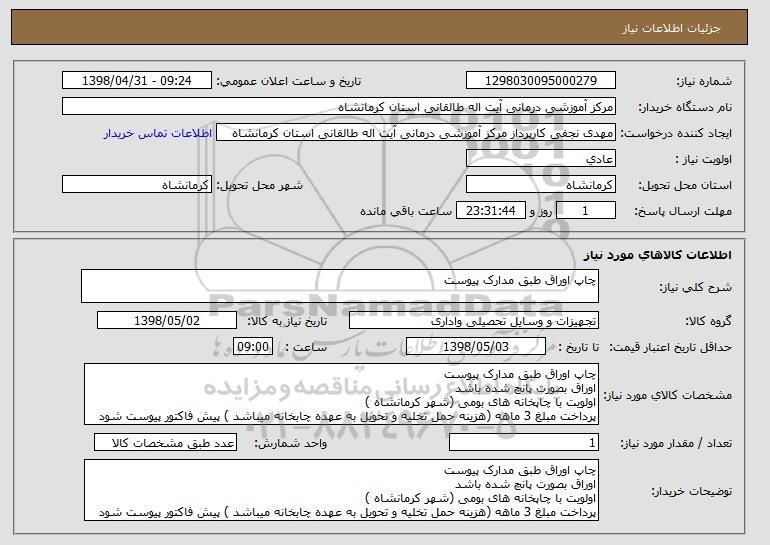This screenshot has height=545, width=770.
Task: Click the تعداد / مقدار مورد نیاز field
Action: pyautogui.click(x=524, y=443)
